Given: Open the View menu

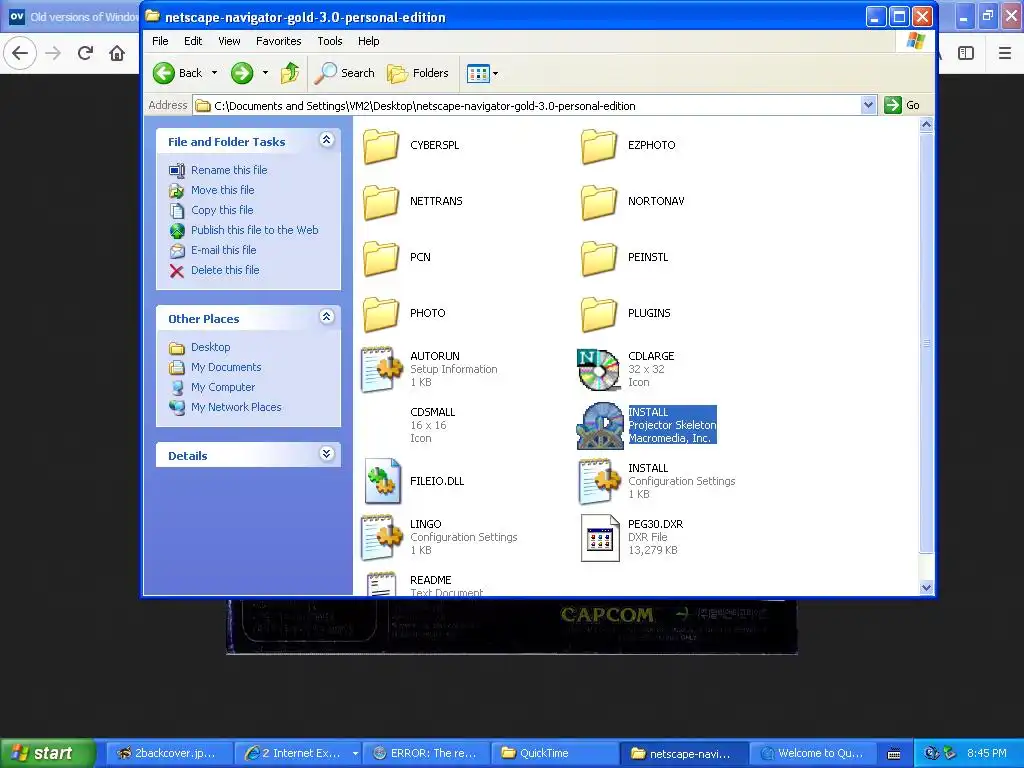Looking at the screenshot, I should [229, 41].
